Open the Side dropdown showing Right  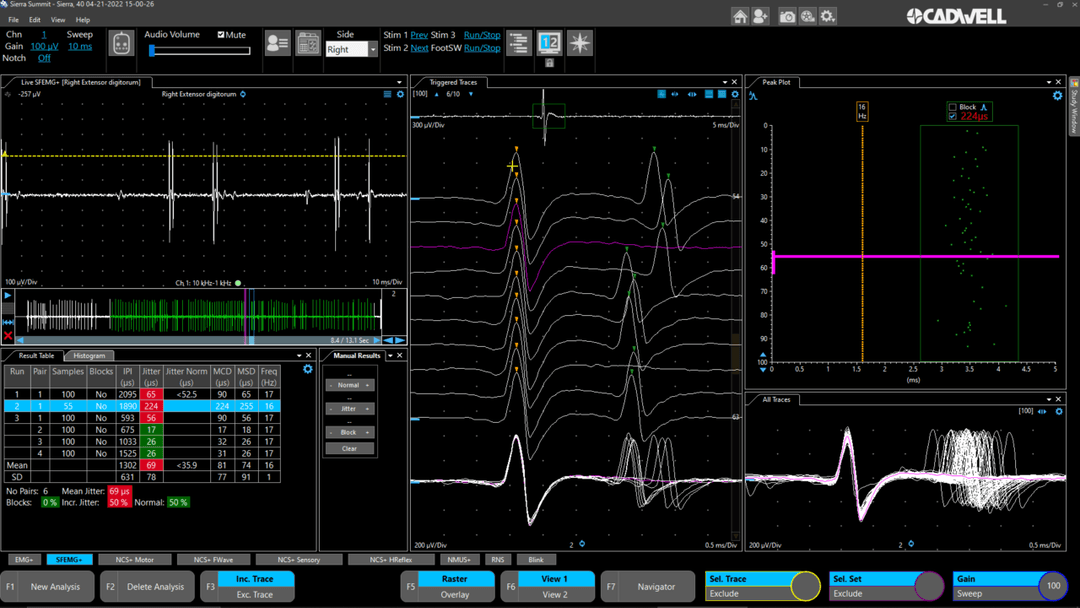(351, 48)
